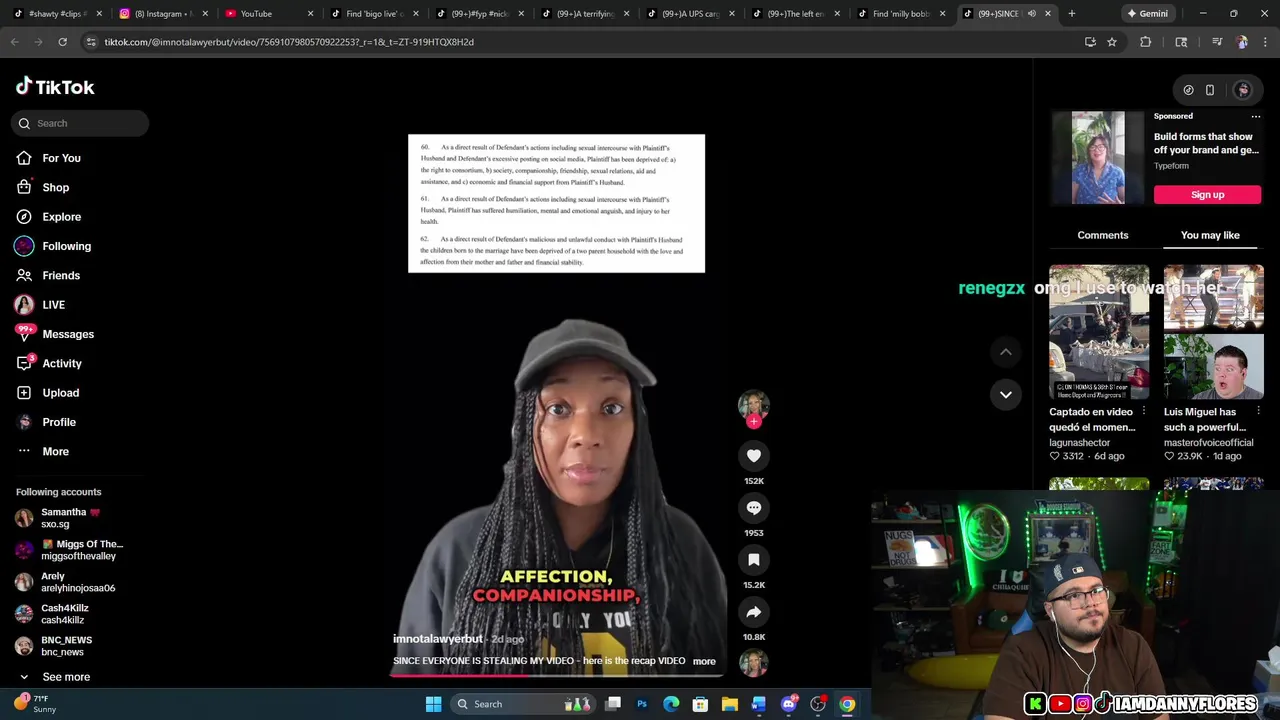
Task: Open profile avatar in TikTok top-right pill
Action: (x=1243, y=90)
